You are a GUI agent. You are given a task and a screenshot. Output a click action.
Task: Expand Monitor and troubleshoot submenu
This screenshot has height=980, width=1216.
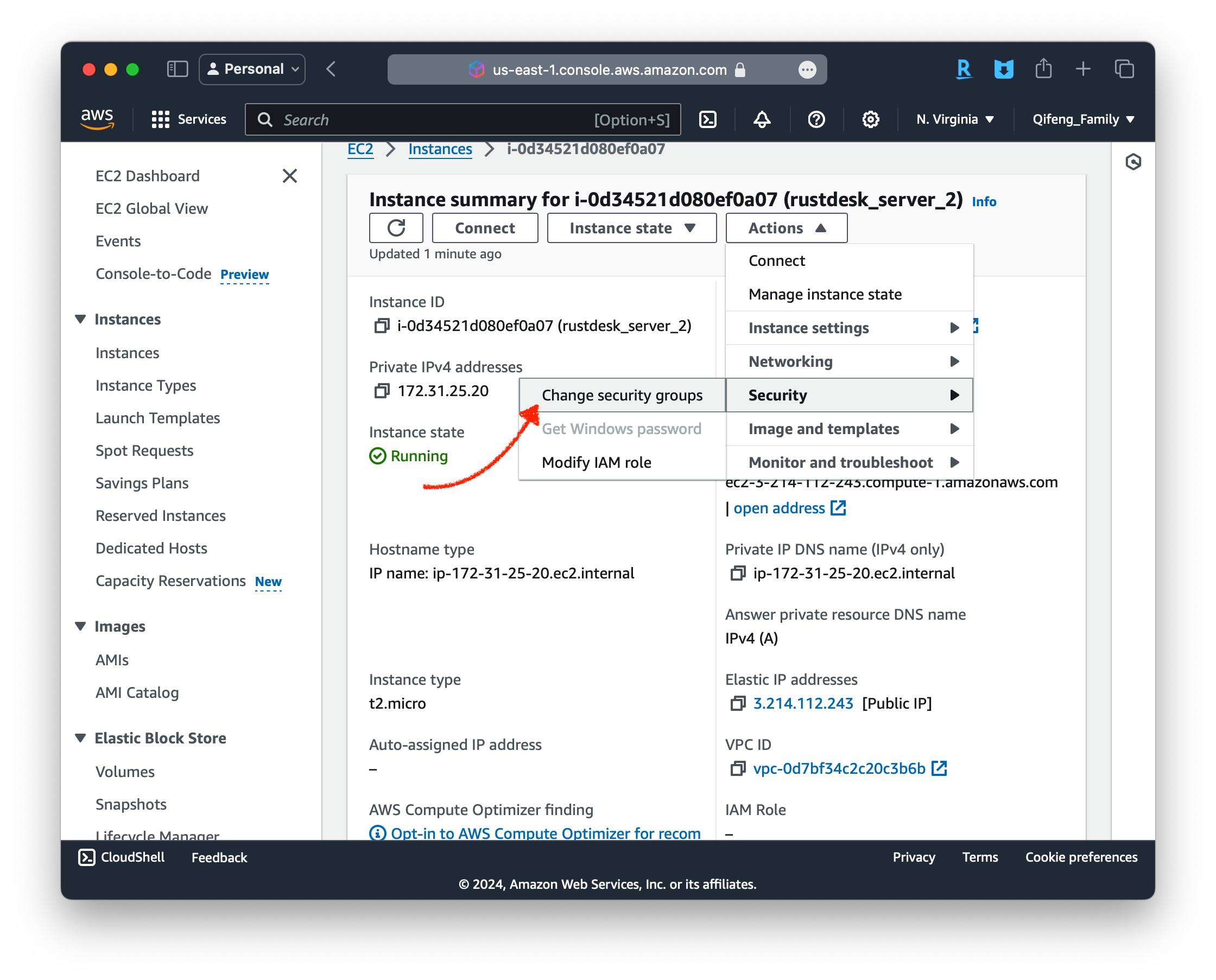849,462
